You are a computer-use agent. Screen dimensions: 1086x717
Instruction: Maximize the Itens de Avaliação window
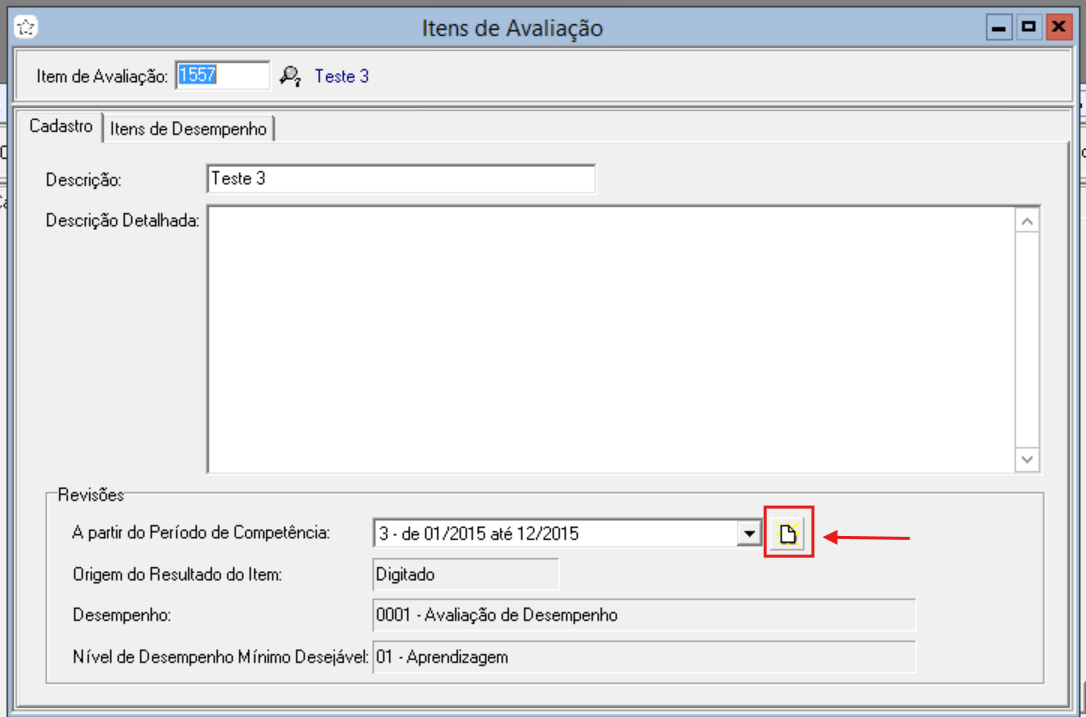[x=1026, y=28]
